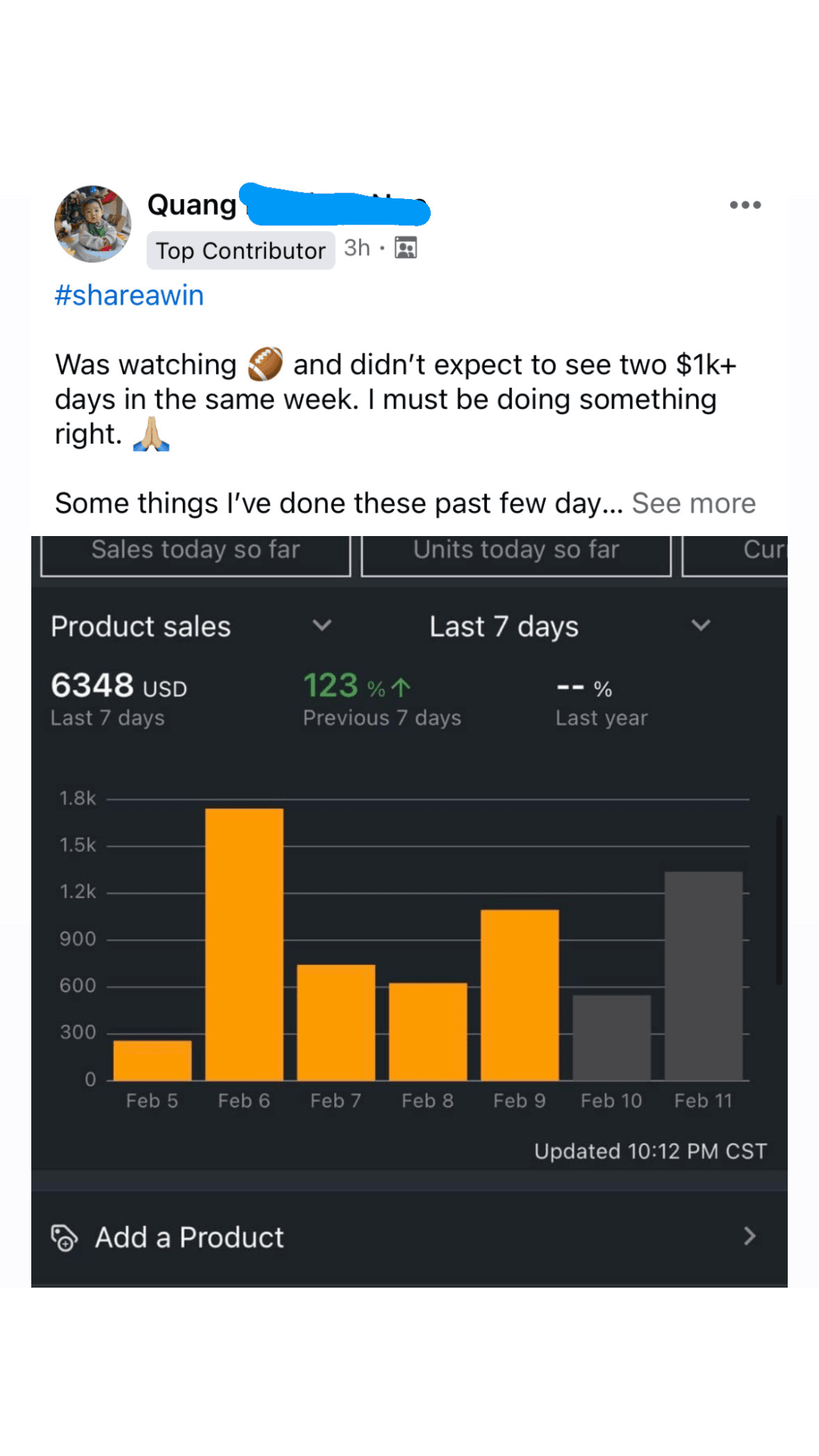Click the Top Contributor badge
Viewport: 819px width, 1456px height.
pos(240,250)
